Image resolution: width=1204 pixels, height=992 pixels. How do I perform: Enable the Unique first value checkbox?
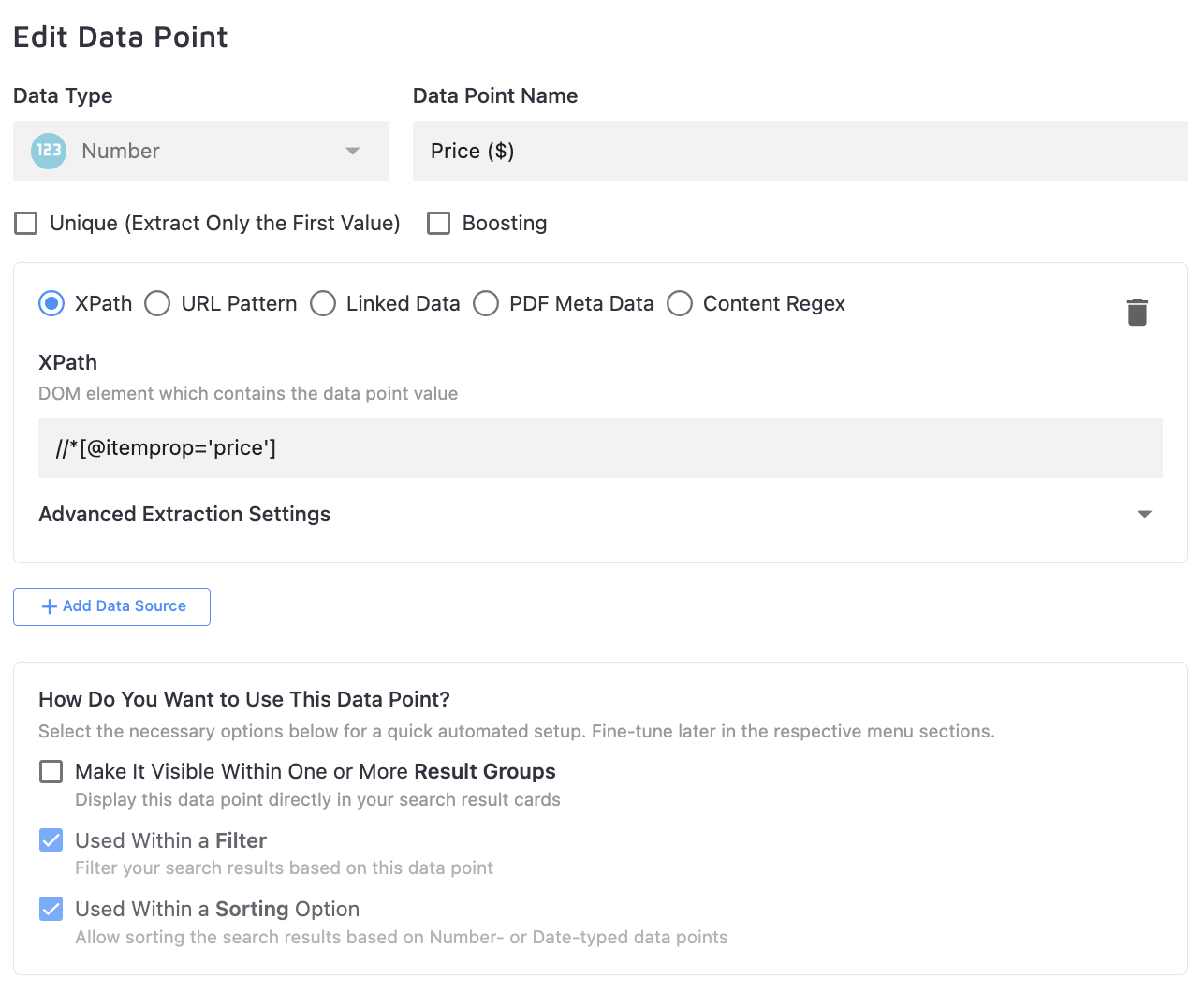coord(26,223)
